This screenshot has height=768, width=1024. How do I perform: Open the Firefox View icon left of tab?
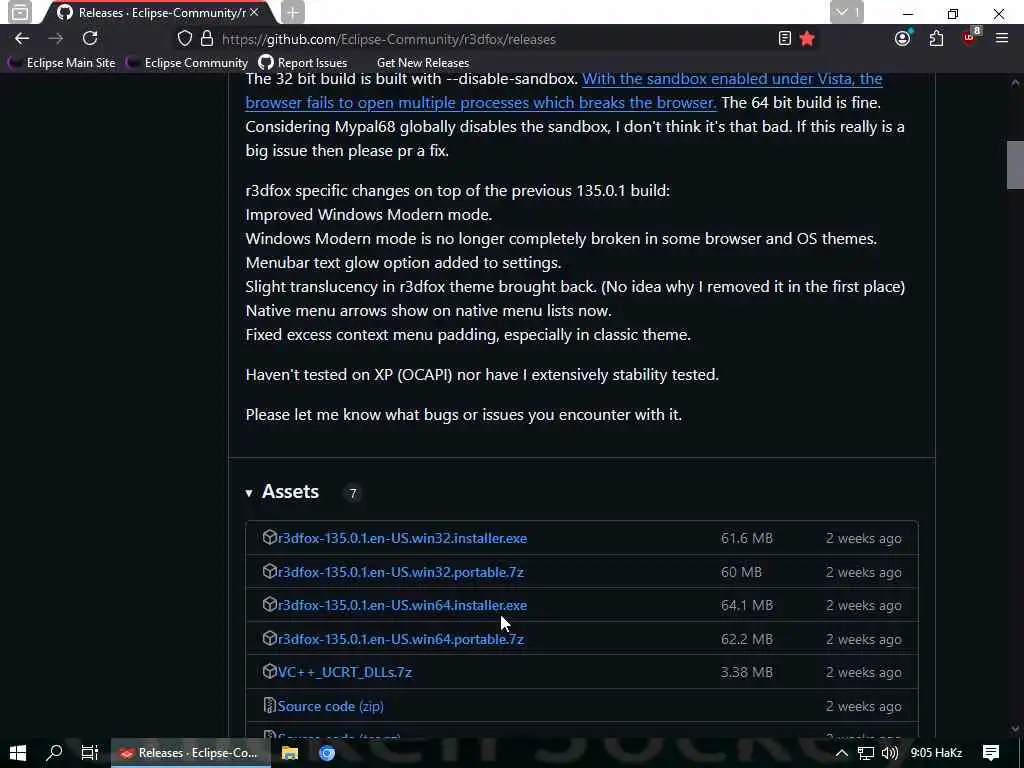(x=20, y=12)
